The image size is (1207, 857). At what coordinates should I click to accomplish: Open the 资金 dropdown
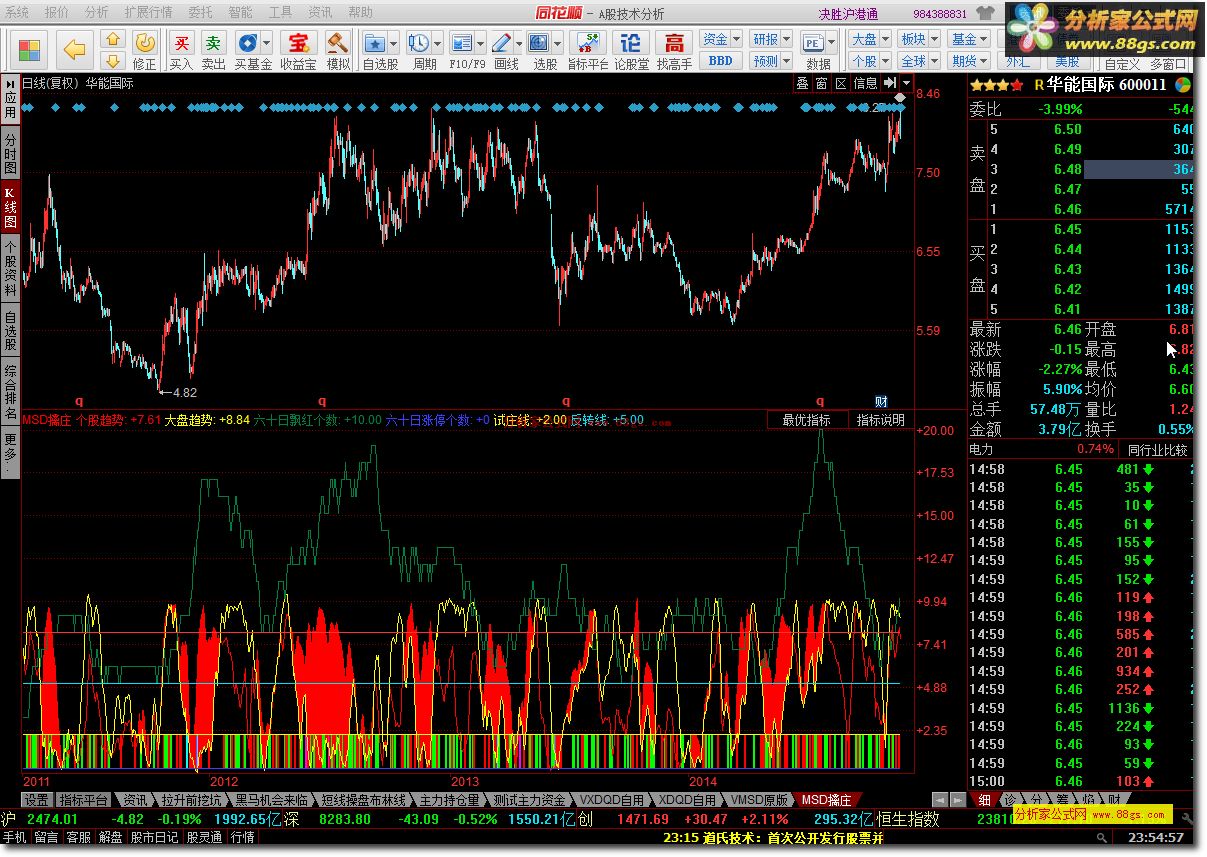pos(721,39)
